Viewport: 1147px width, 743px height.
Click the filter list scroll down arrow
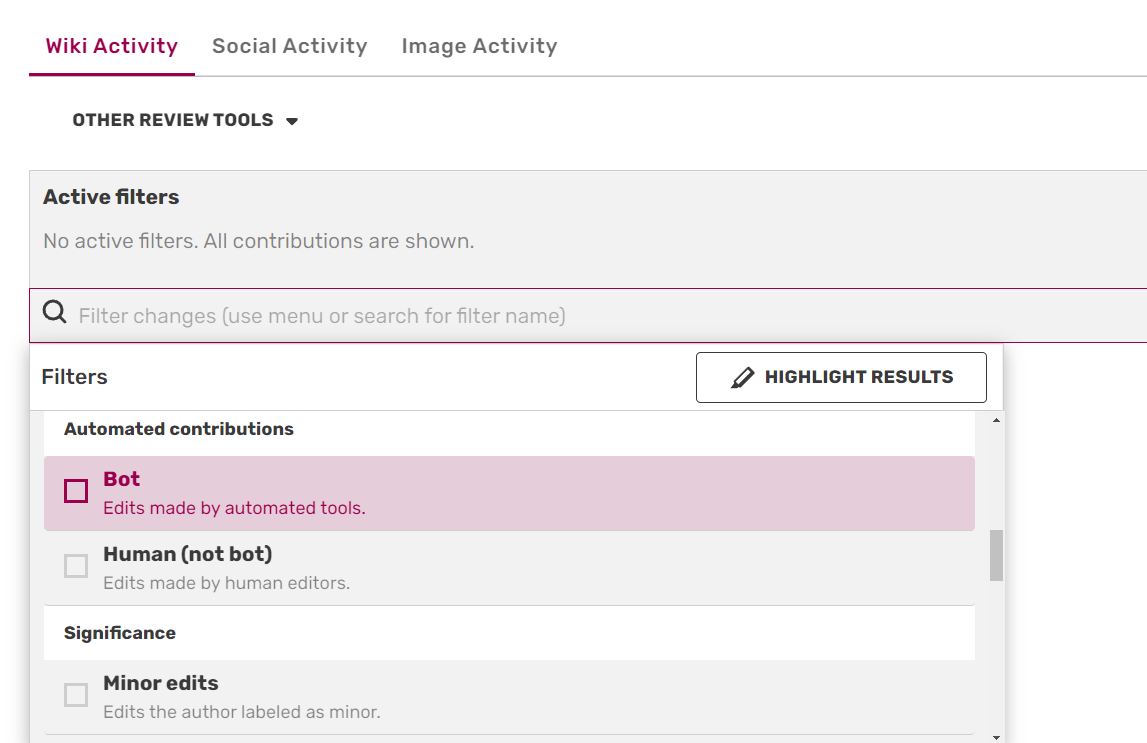[x=996, y=735]
